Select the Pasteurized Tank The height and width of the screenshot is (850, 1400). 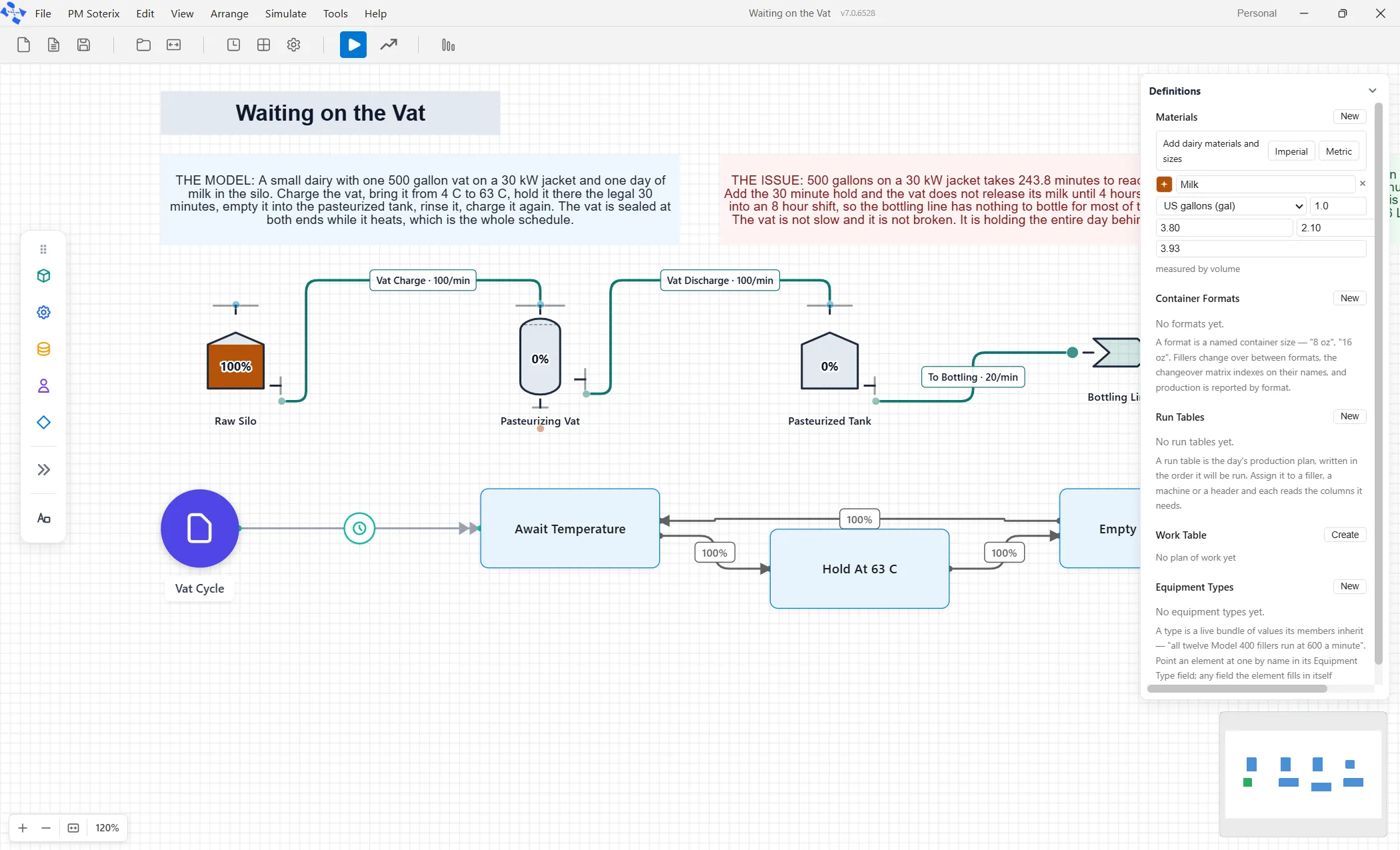coord(829,361)
